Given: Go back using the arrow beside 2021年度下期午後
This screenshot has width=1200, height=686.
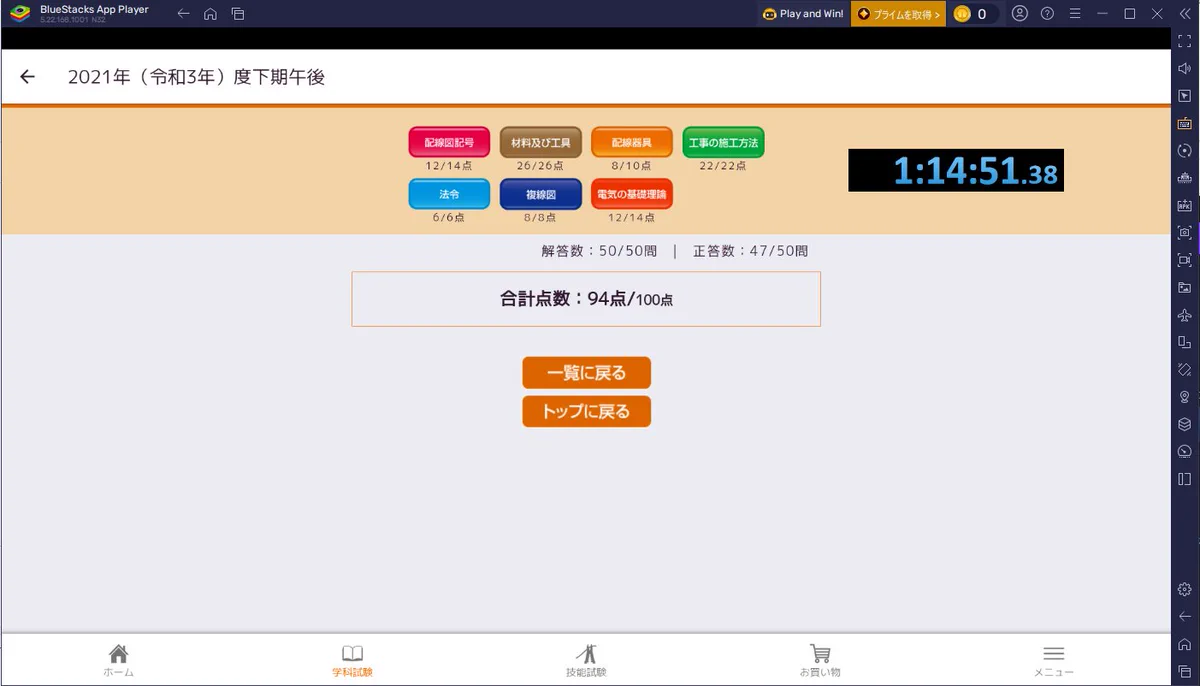Looking at the screenshot, I should point(28,77).
